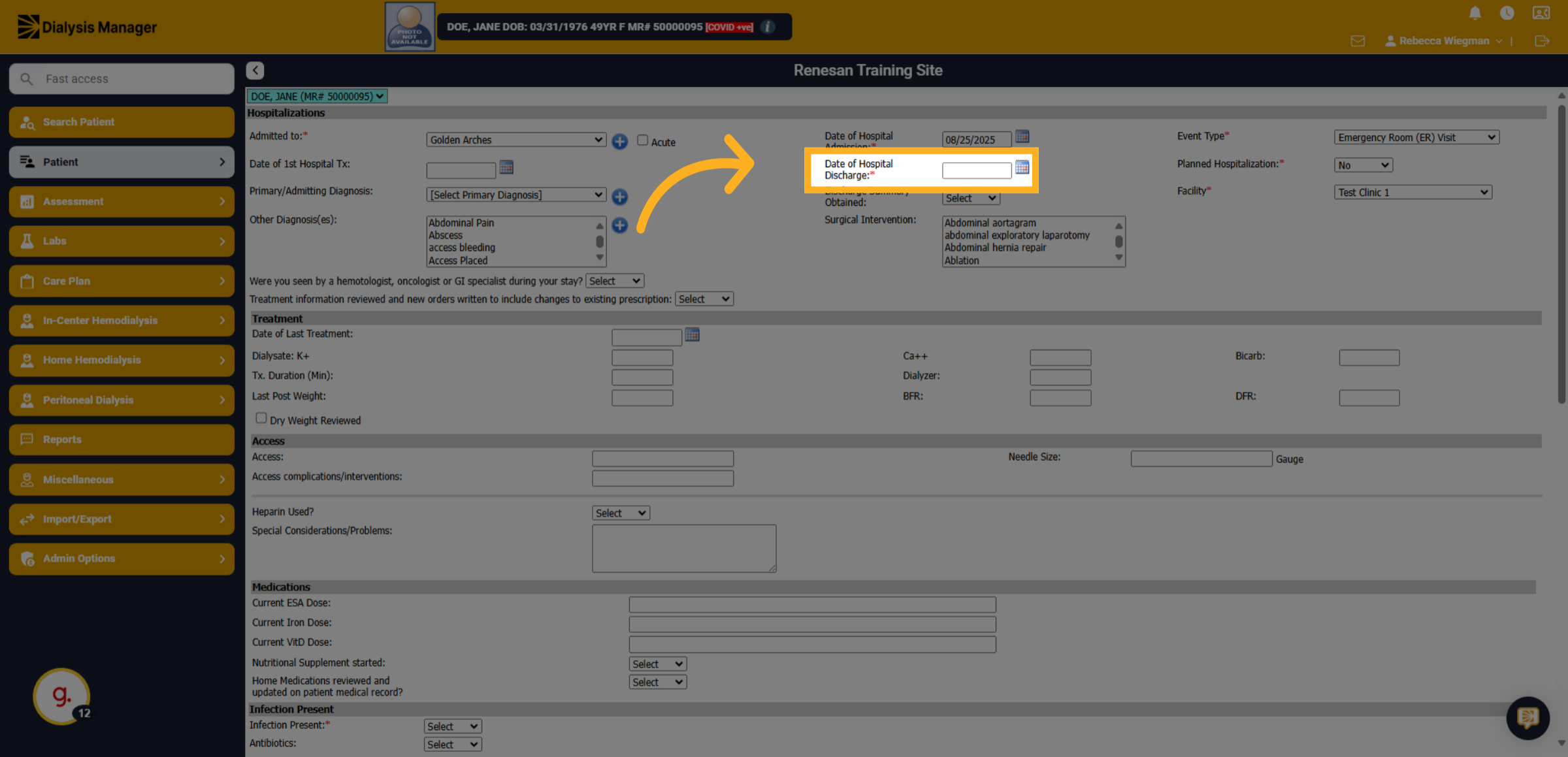Open the Select Primary Diagnosis dropdown

pyautogui.click(x=515, y=195)
